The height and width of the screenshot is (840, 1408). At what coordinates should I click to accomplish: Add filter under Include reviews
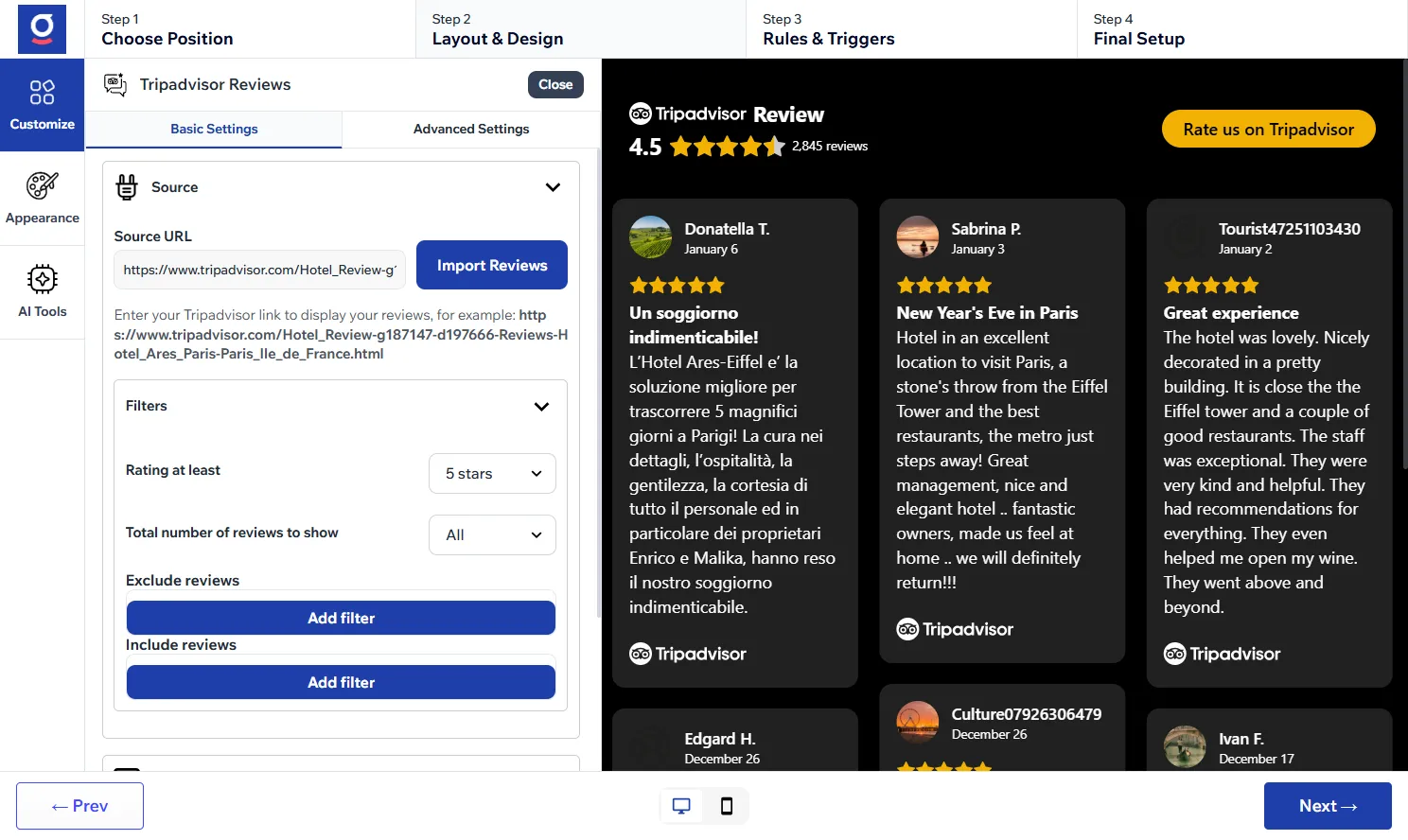341,682
